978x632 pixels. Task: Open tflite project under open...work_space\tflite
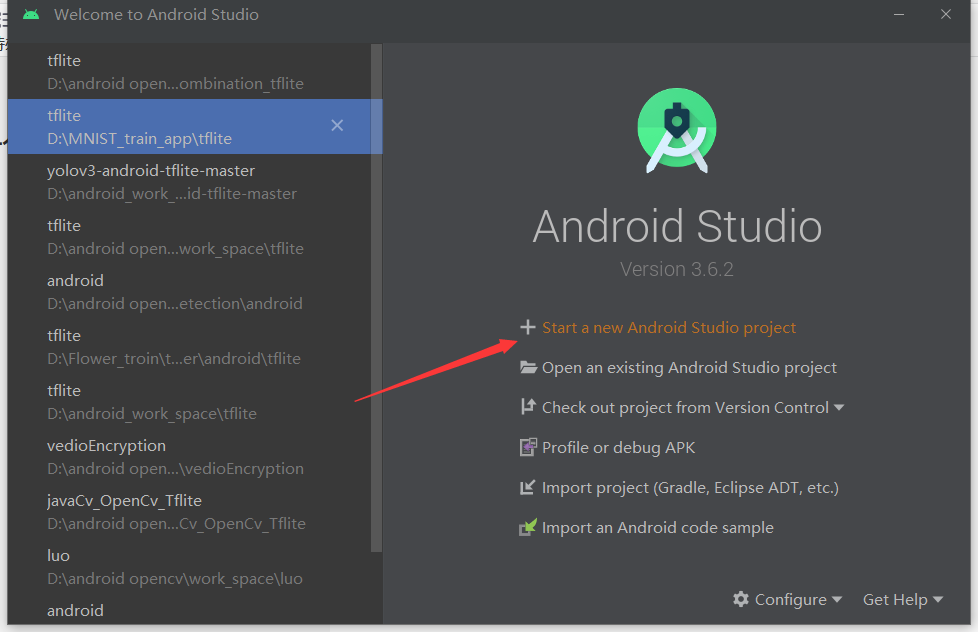click(189, 236)
